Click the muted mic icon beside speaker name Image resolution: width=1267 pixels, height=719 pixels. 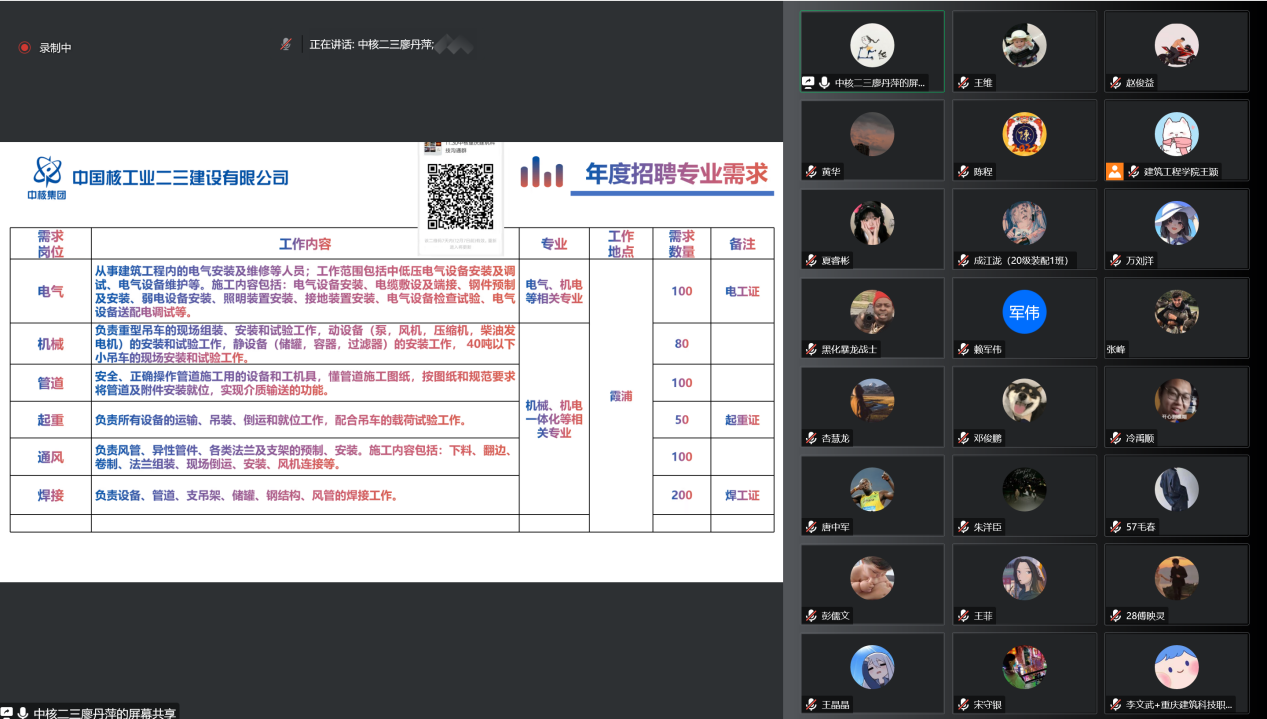pyautogui.click(x=286, y=44)
